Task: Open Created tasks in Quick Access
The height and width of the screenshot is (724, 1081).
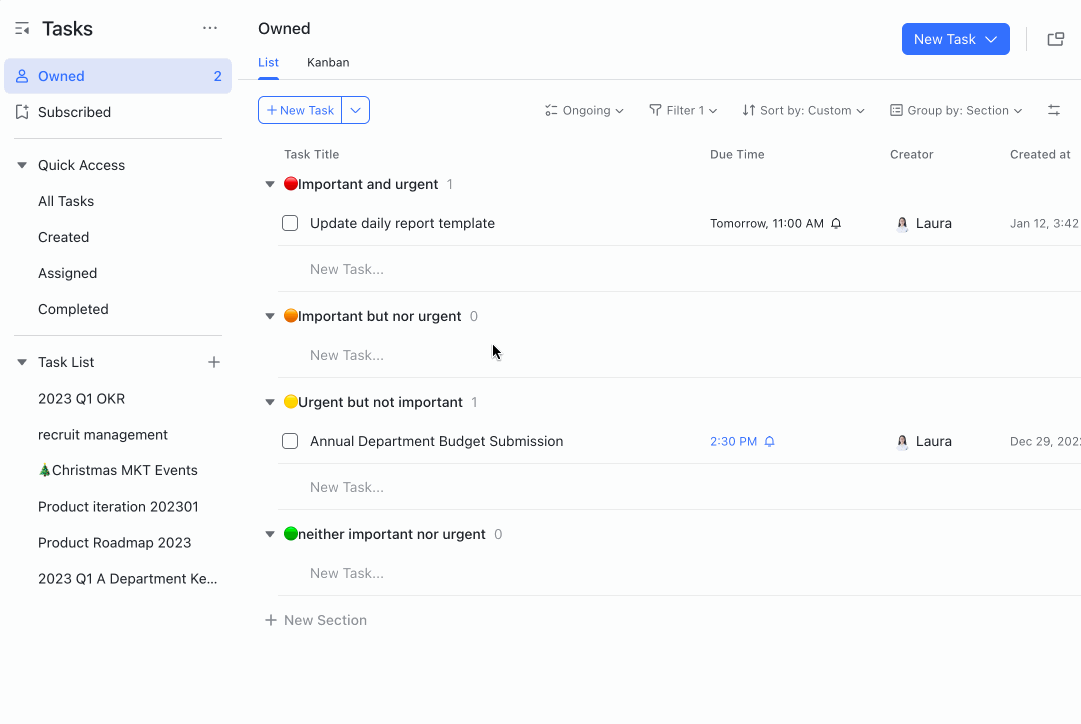Action: (x=63, y=237)
